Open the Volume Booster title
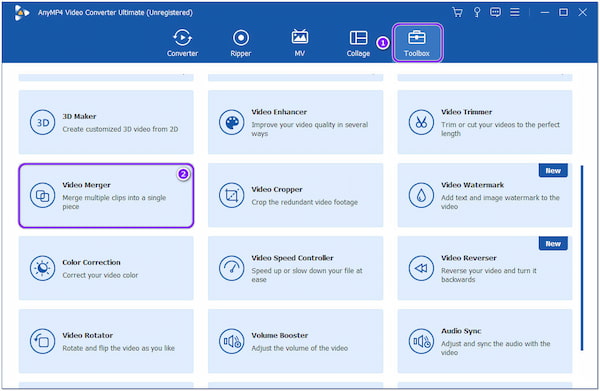This screenshot has width=600, height=391. click(x=280, y=335)
